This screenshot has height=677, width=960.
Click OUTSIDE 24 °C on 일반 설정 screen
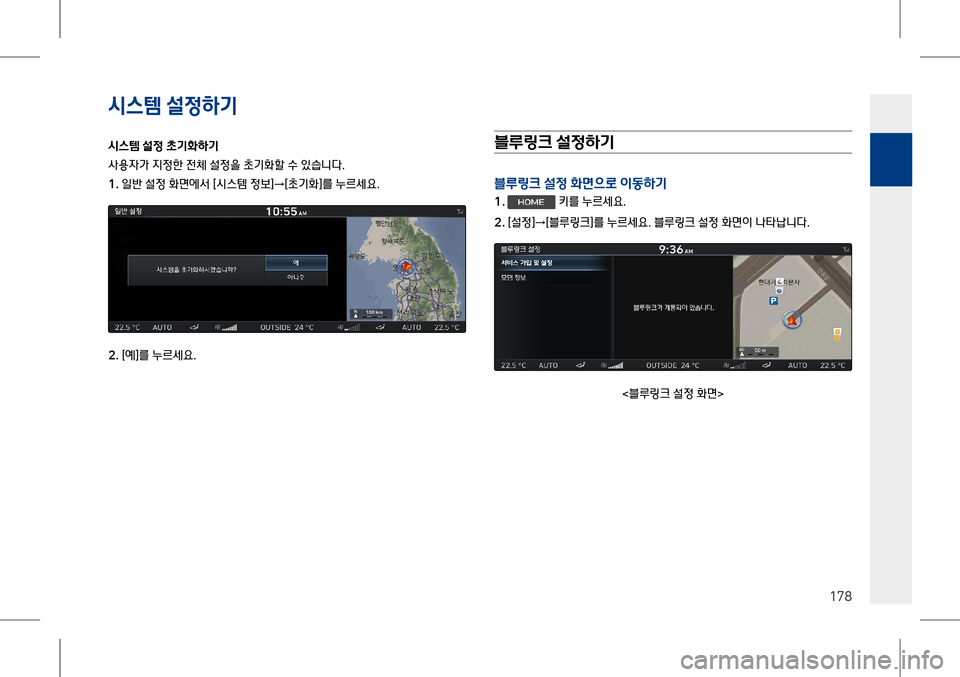click(x=287, y=327)
